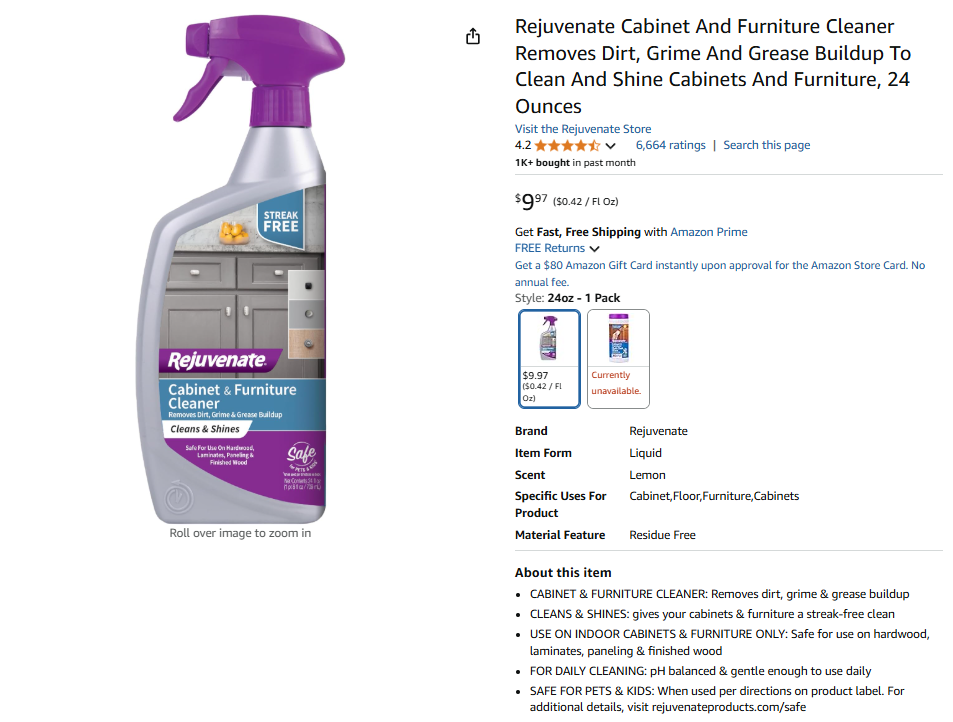Click Search this page link
Image resolution: width=953 pixels, height=722 pixels.
click(766, 145)
